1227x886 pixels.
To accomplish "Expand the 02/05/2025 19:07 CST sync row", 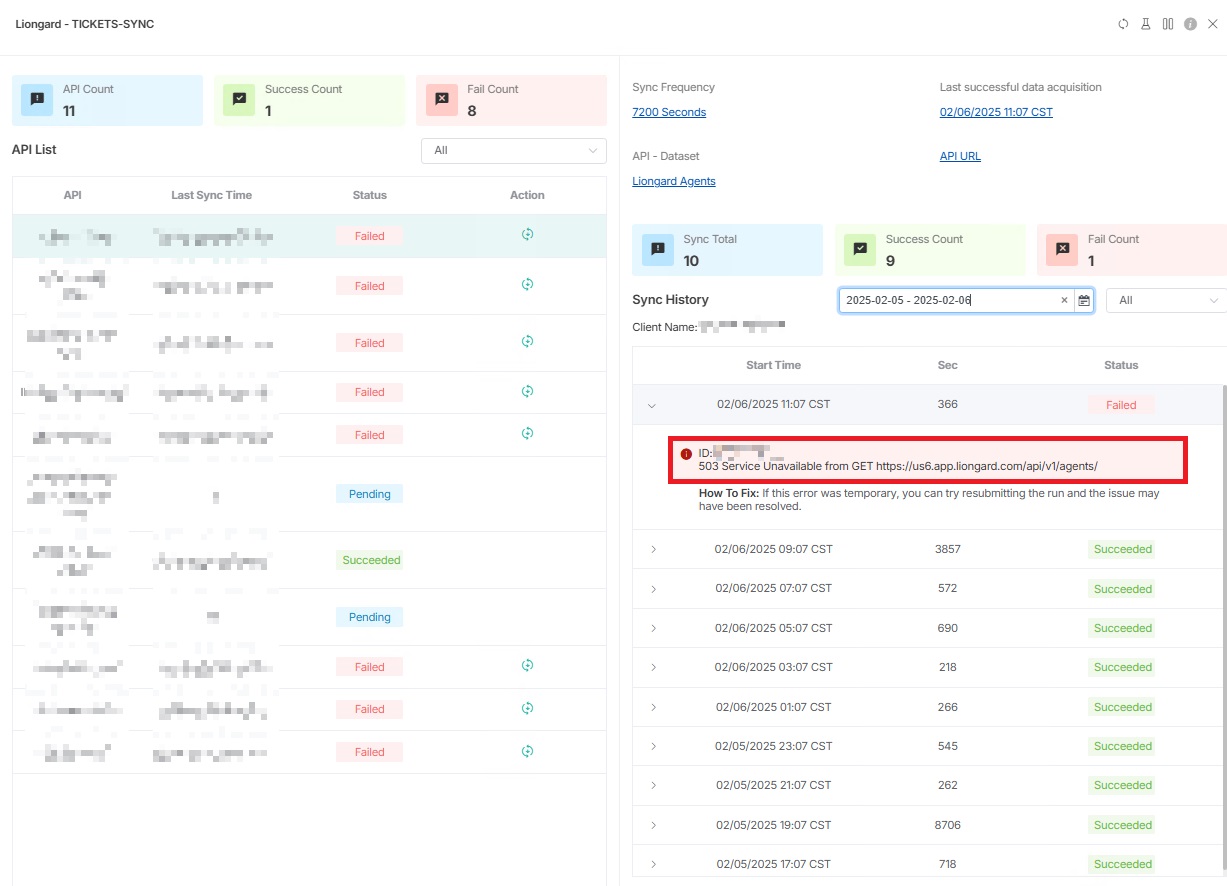I will click(653, 825).
